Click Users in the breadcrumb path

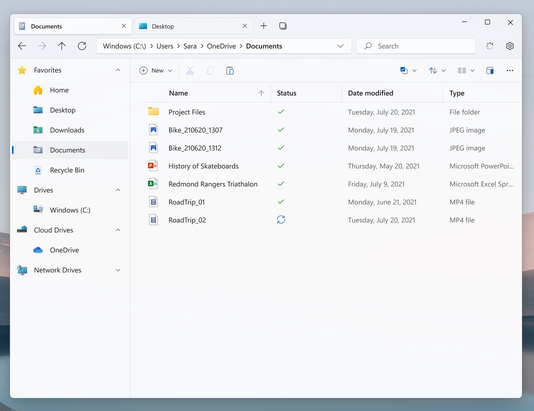[x=165, y=46]
